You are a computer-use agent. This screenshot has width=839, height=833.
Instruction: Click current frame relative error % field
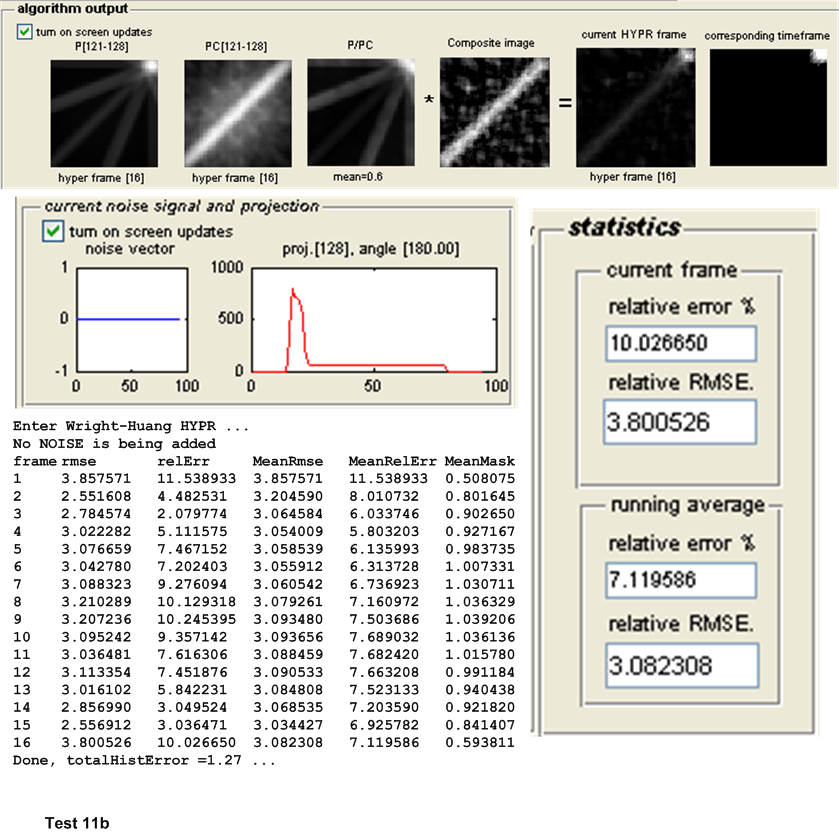pos(680,343)
